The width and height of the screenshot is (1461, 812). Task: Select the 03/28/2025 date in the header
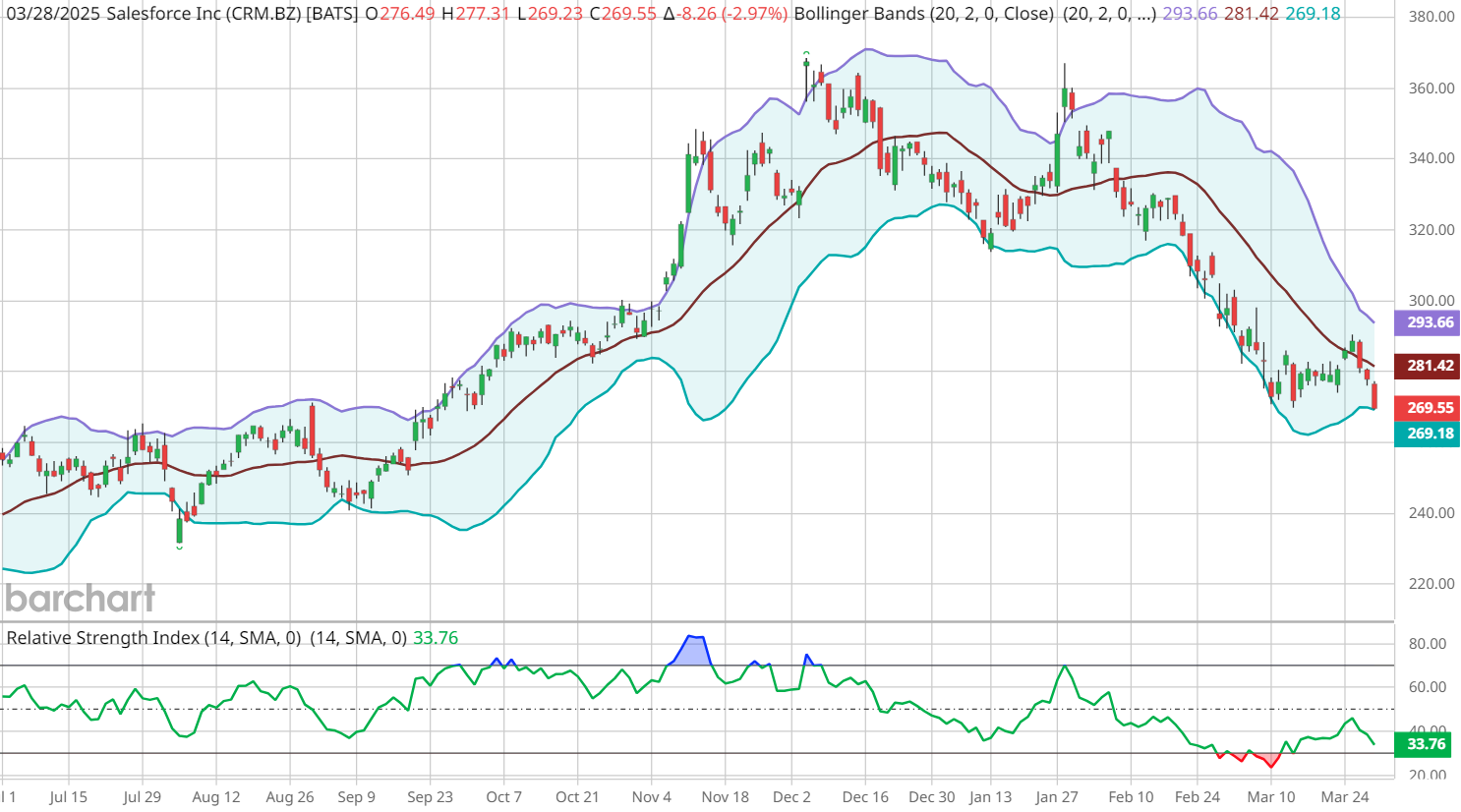pyautogui.click(x=54, y=15)
